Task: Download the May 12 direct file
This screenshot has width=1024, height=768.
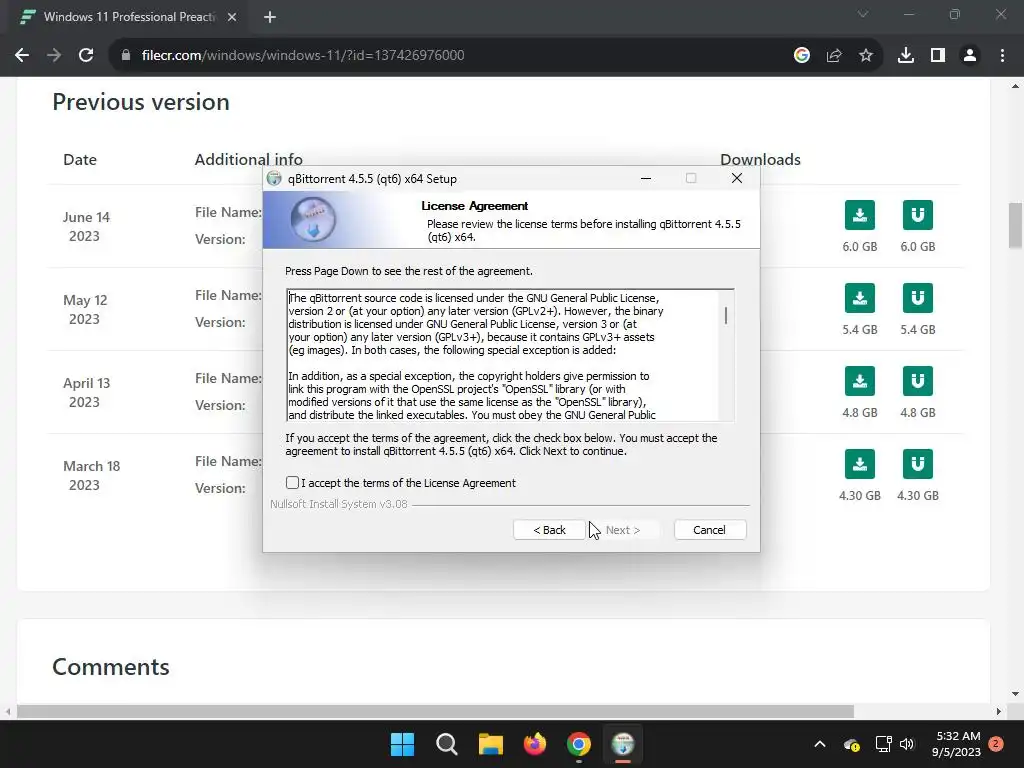Action: 859,298
